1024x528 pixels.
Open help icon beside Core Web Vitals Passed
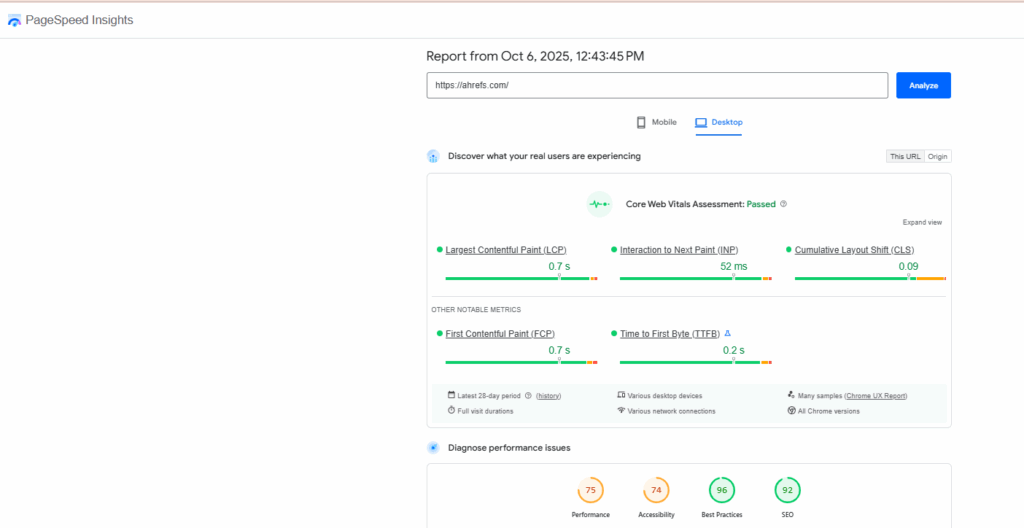(784, 204)
